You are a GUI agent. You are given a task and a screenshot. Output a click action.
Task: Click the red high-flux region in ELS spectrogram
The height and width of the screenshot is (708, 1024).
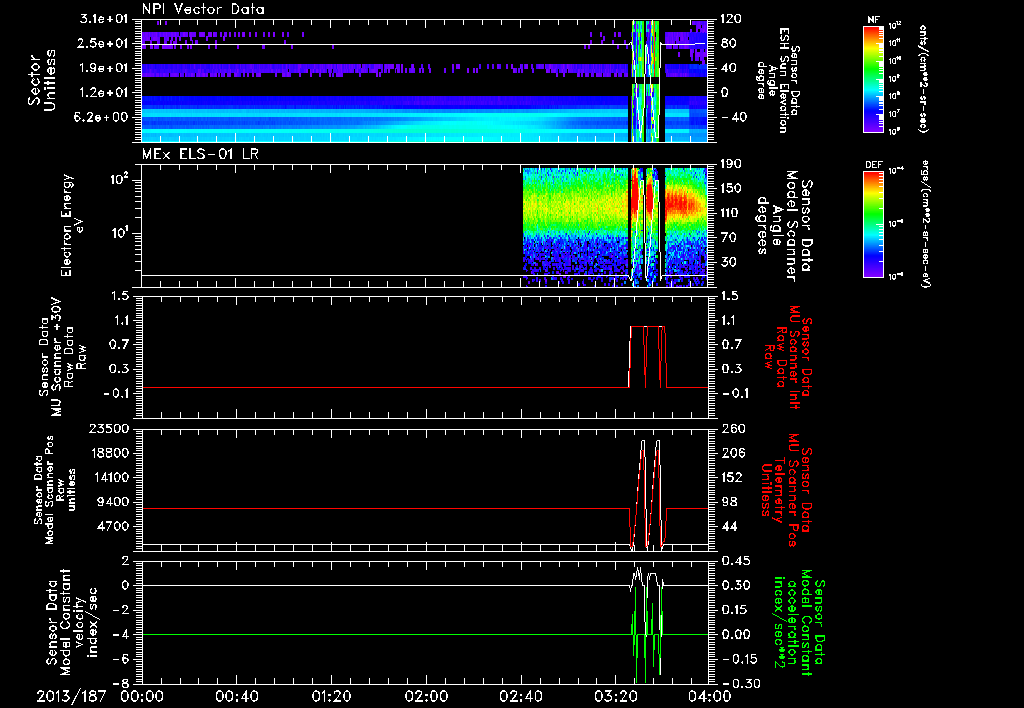click(684, 202)
